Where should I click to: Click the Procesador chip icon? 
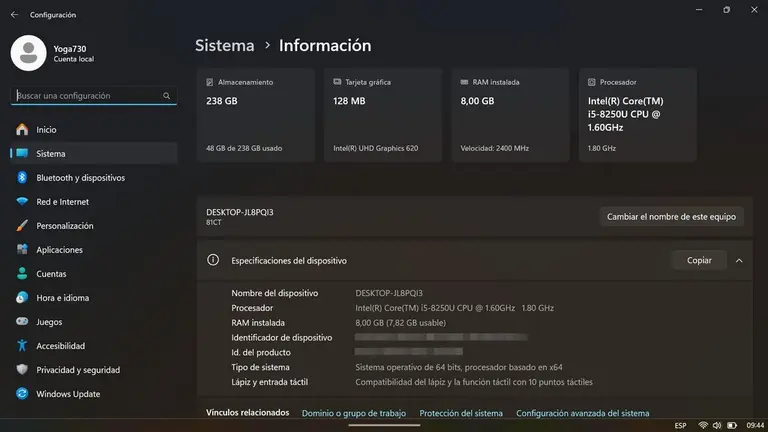point(592,82)
